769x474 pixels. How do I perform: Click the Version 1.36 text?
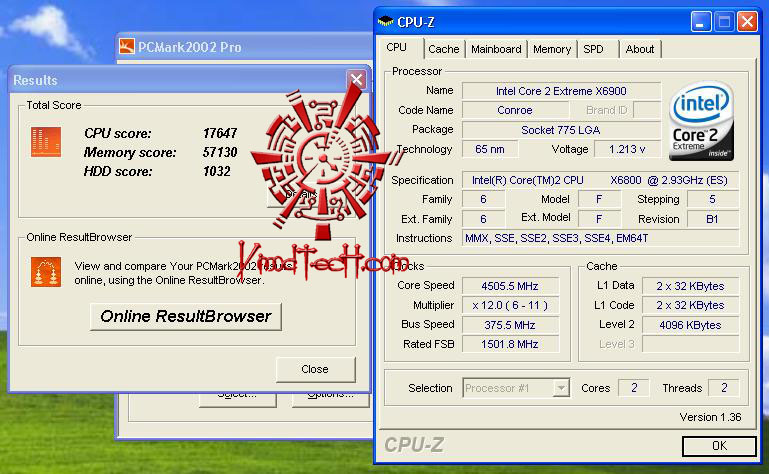(x=710, y=417)
